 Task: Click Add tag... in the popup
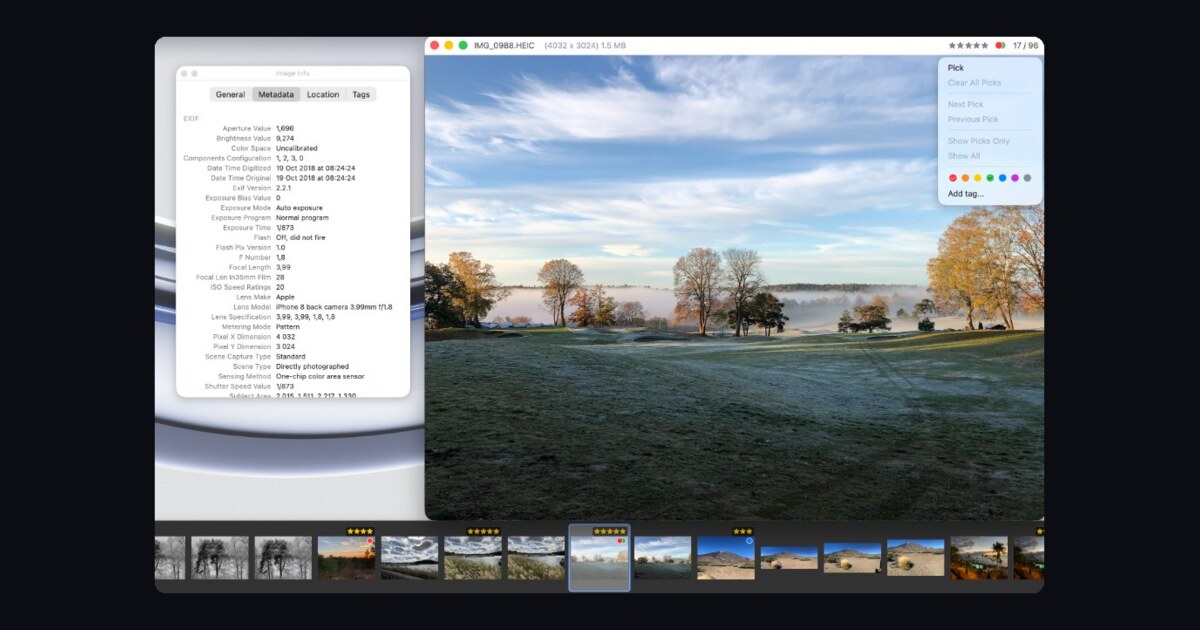[966, 194]
